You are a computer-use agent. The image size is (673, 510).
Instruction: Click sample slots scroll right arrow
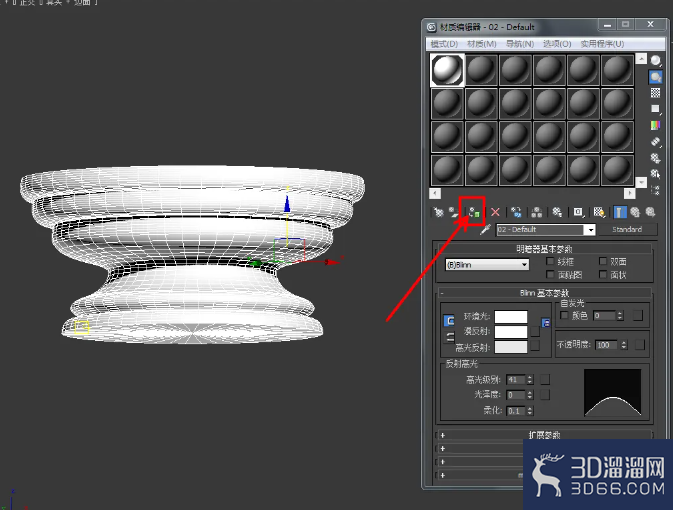pos(630,193)
